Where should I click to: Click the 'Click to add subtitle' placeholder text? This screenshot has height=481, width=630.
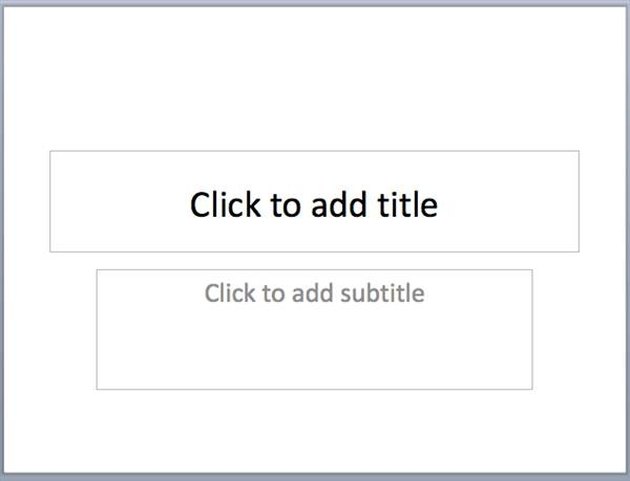315,293
